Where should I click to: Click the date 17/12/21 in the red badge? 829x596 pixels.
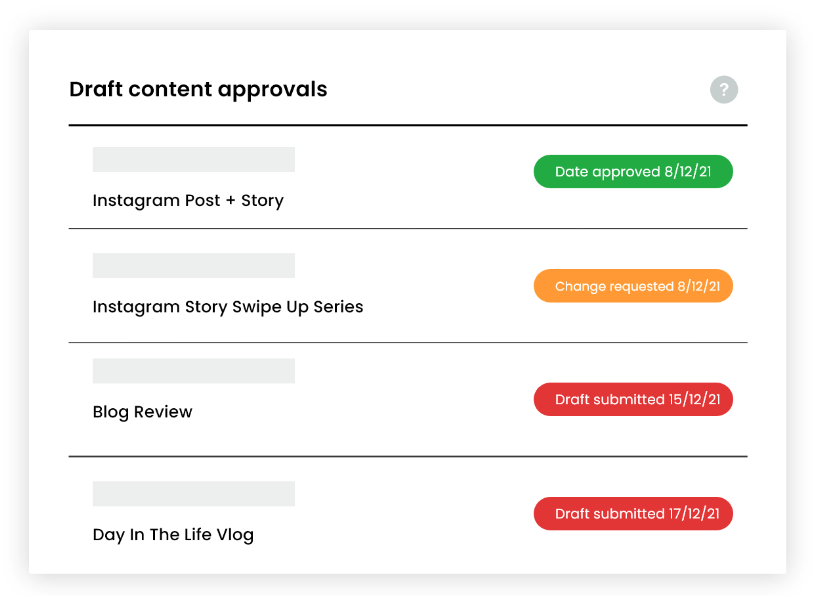(x=694, y=514)
